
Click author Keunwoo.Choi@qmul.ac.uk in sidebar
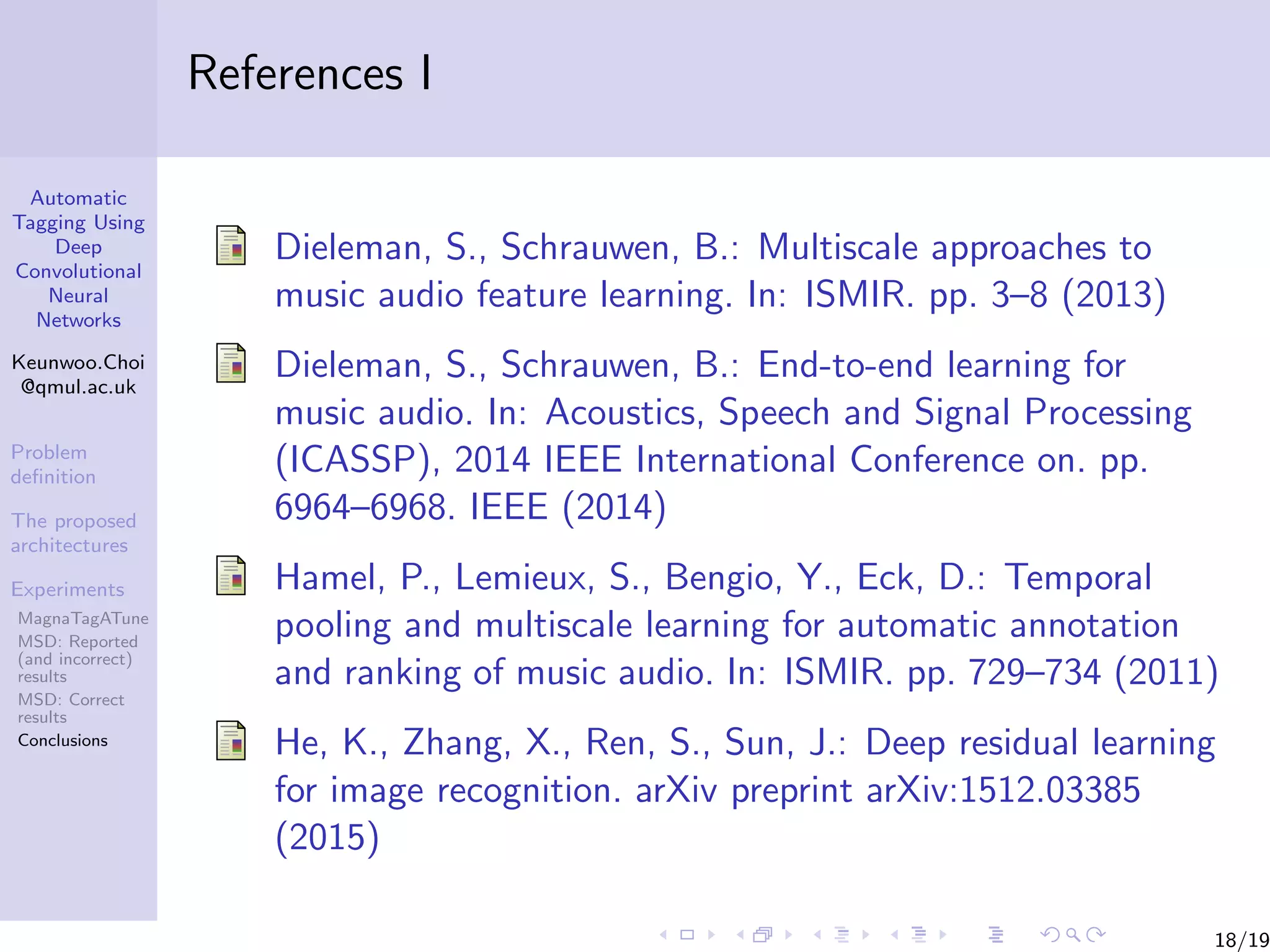78,374
